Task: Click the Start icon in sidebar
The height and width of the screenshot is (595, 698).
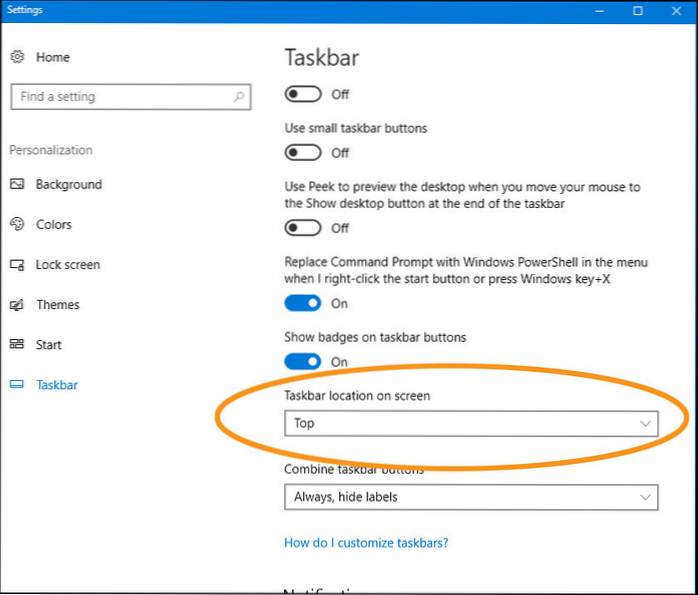Action: tap(17, 345)
